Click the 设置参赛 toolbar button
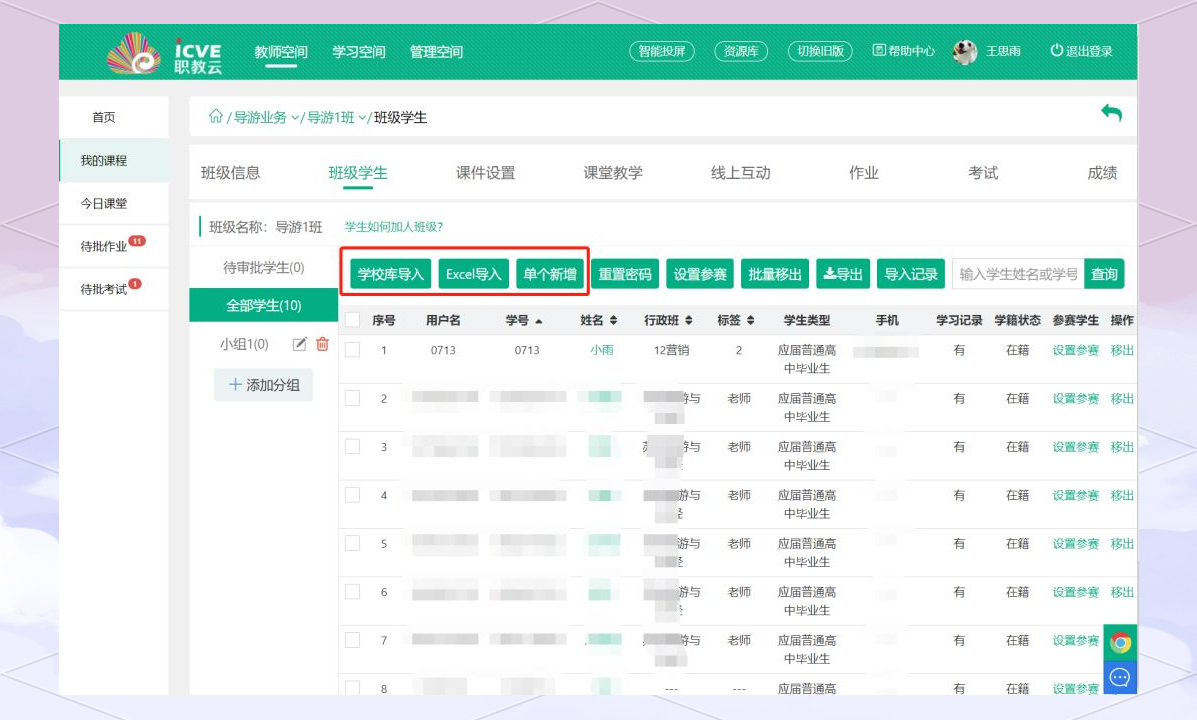Image resolution: width=1197 pixels, height=720 pixels. 700,274
